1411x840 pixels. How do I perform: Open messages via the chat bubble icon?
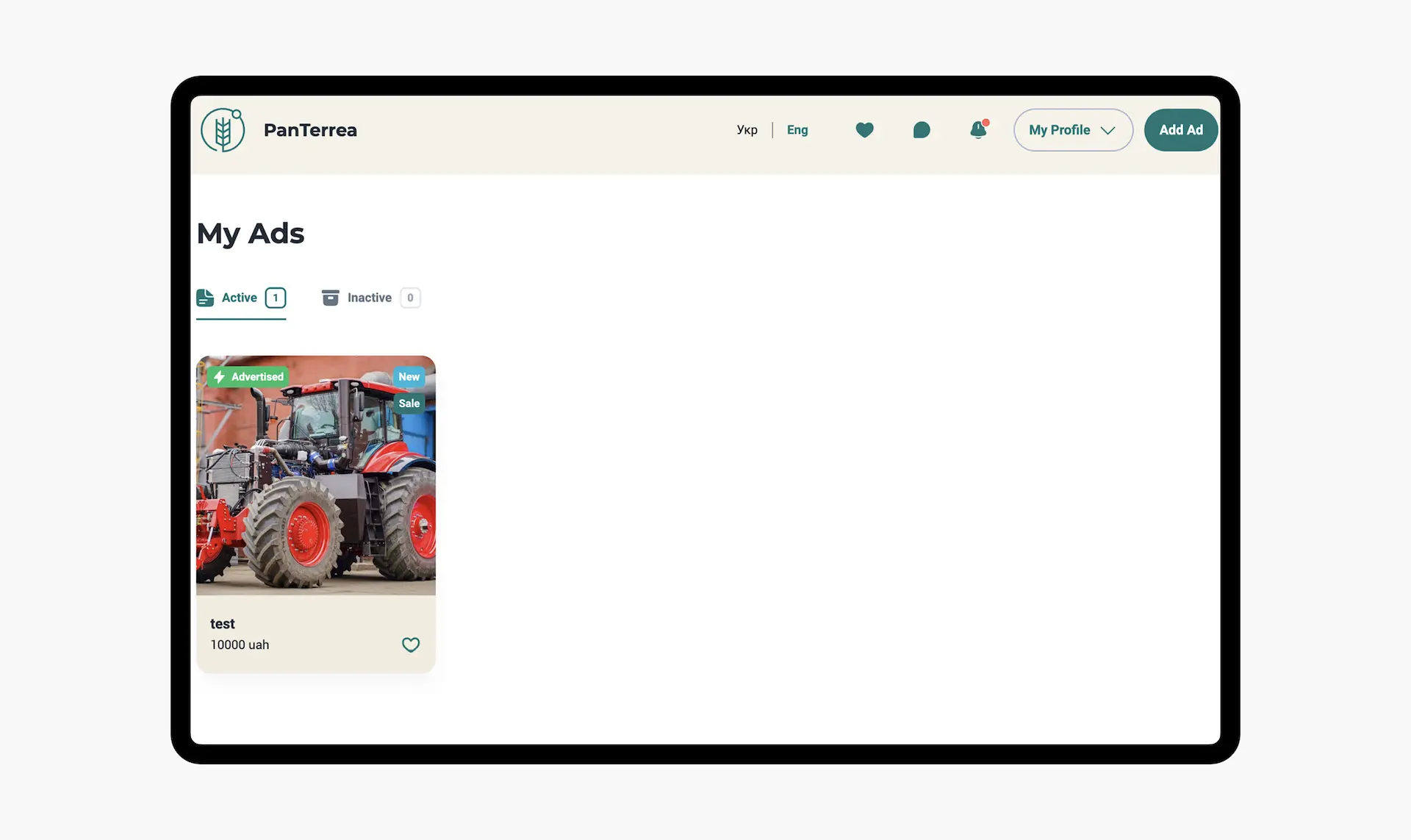[921, 130]
